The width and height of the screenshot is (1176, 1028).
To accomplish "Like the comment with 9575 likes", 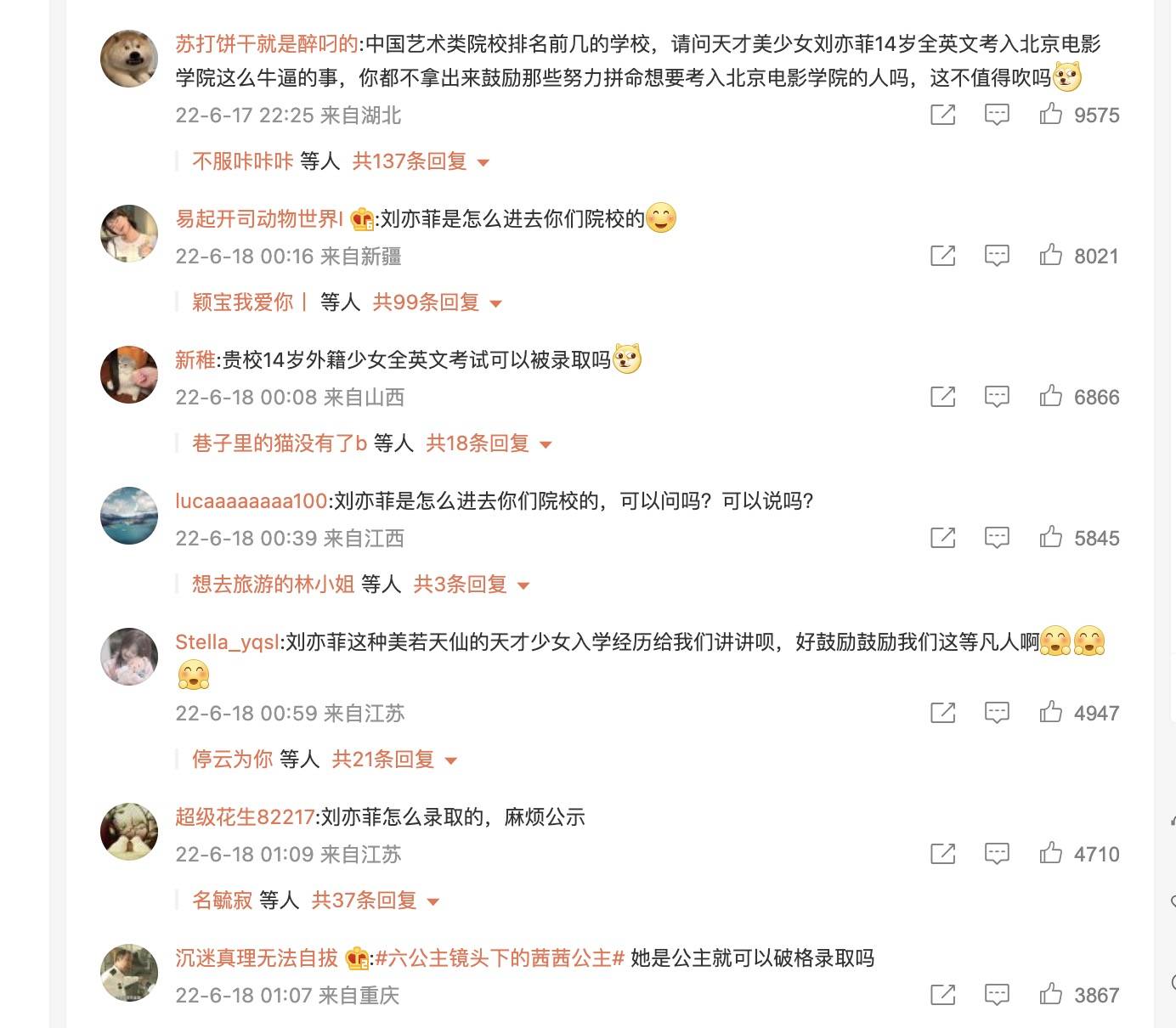I will click(x=1051, y=114).
